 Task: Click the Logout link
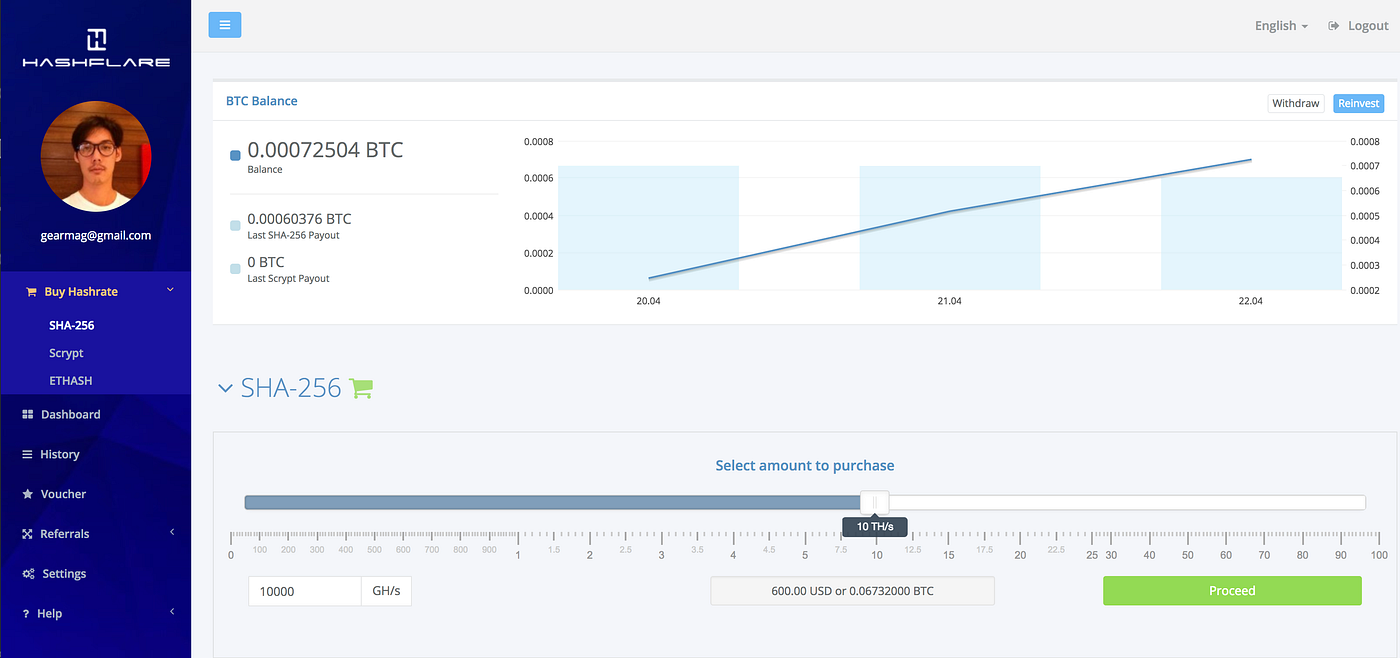[1368, 26]
